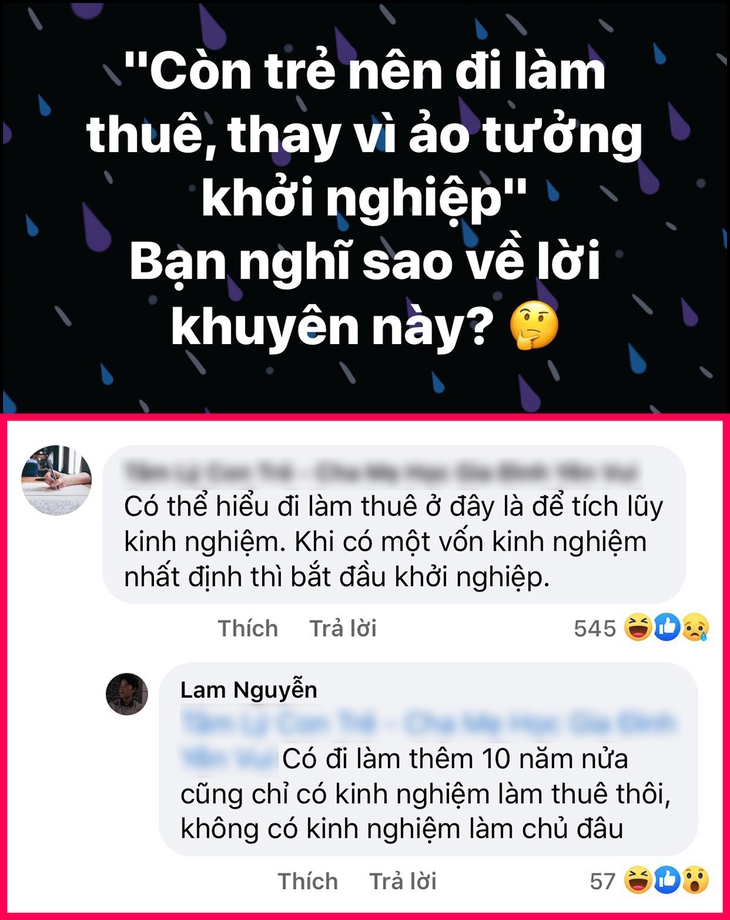
Task: Click the blurred page name on first comment
Action: [381, 473]
